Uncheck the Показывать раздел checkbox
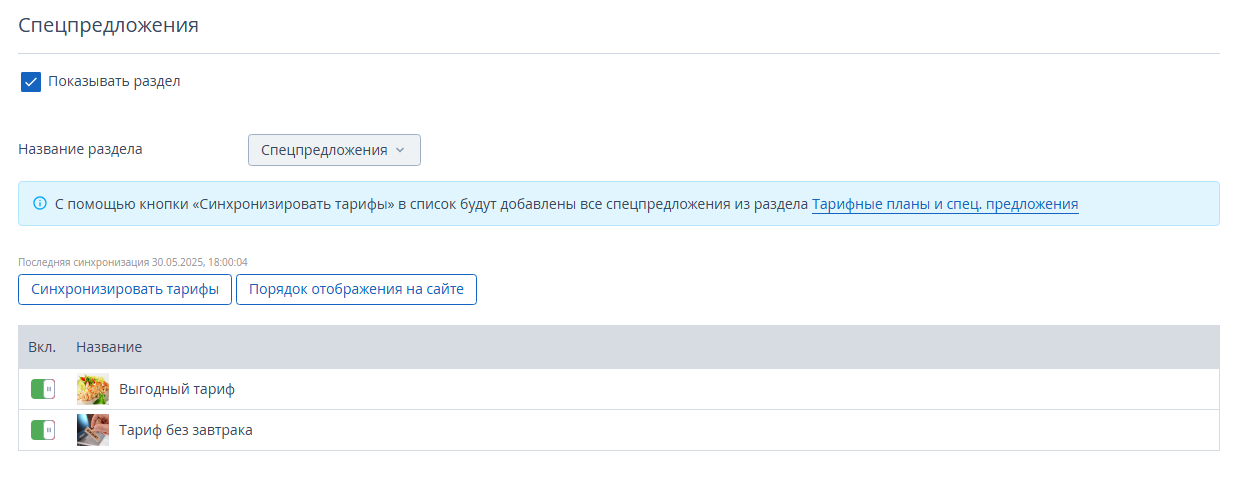The width and height of the screenshot is (1238, 477). [31, 82]
